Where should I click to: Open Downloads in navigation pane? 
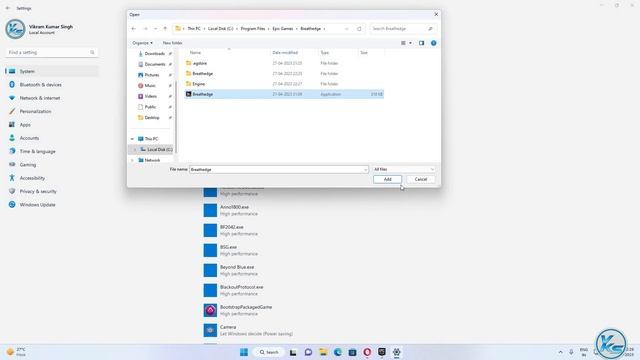click(154, 53)
